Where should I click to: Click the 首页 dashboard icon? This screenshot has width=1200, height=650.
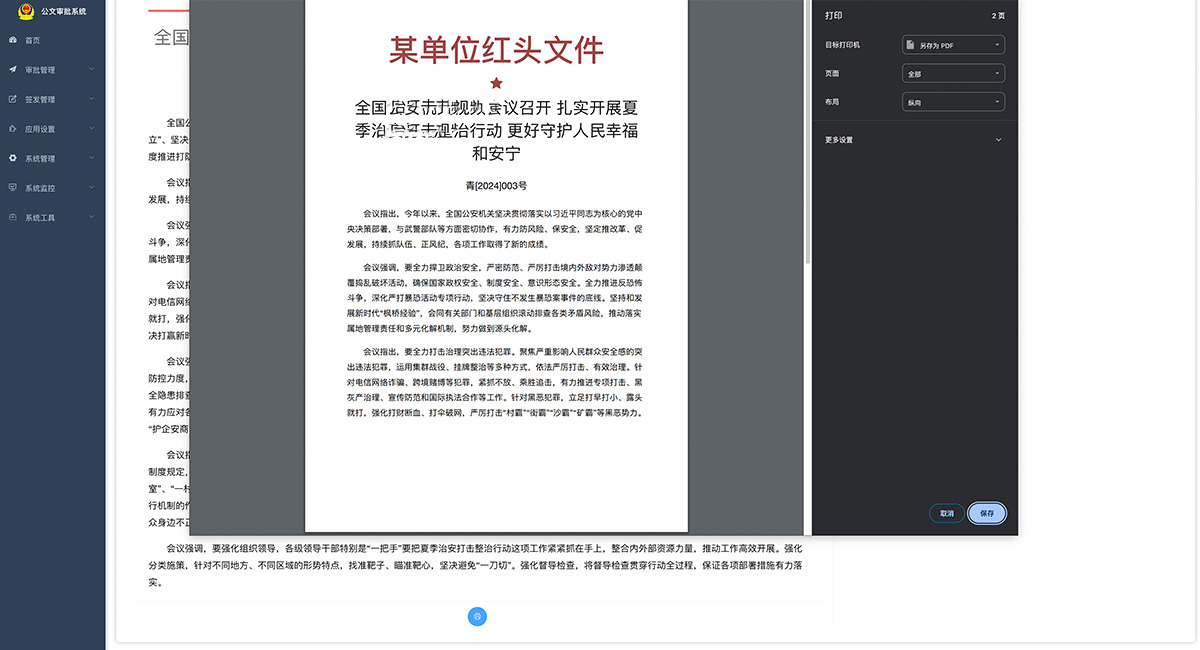13,40
